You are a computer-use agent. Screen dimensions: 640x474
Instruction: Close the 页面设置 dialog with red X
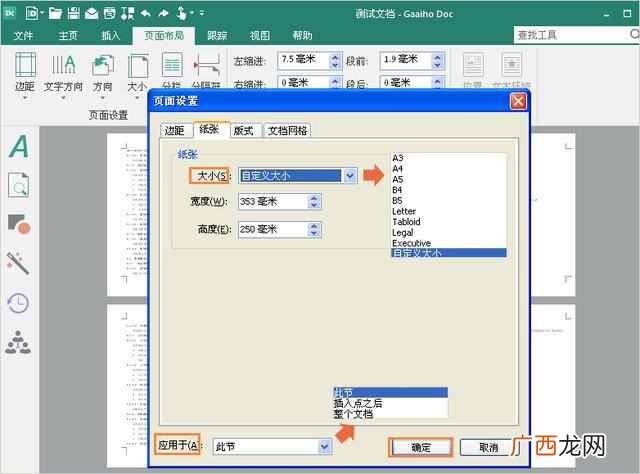click(518, 101)
